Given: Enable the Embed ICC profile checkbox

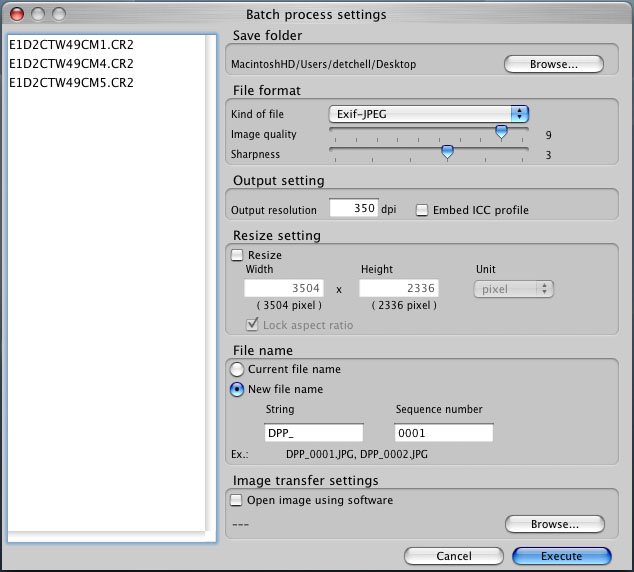Looking at the screenshot, I should 422,210.
